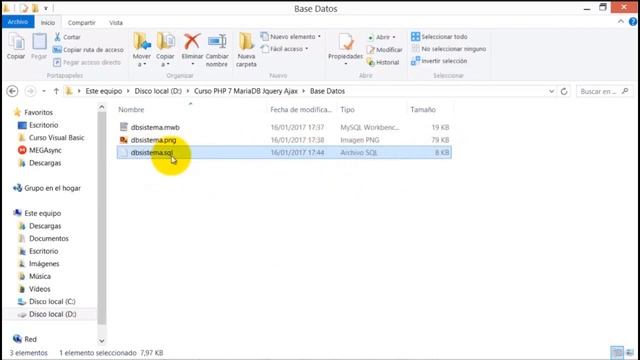The width and height of the screenshot is (640, 360).
Task: Switch to the Vista ribbon tab
Action: (x=116, y=23)
